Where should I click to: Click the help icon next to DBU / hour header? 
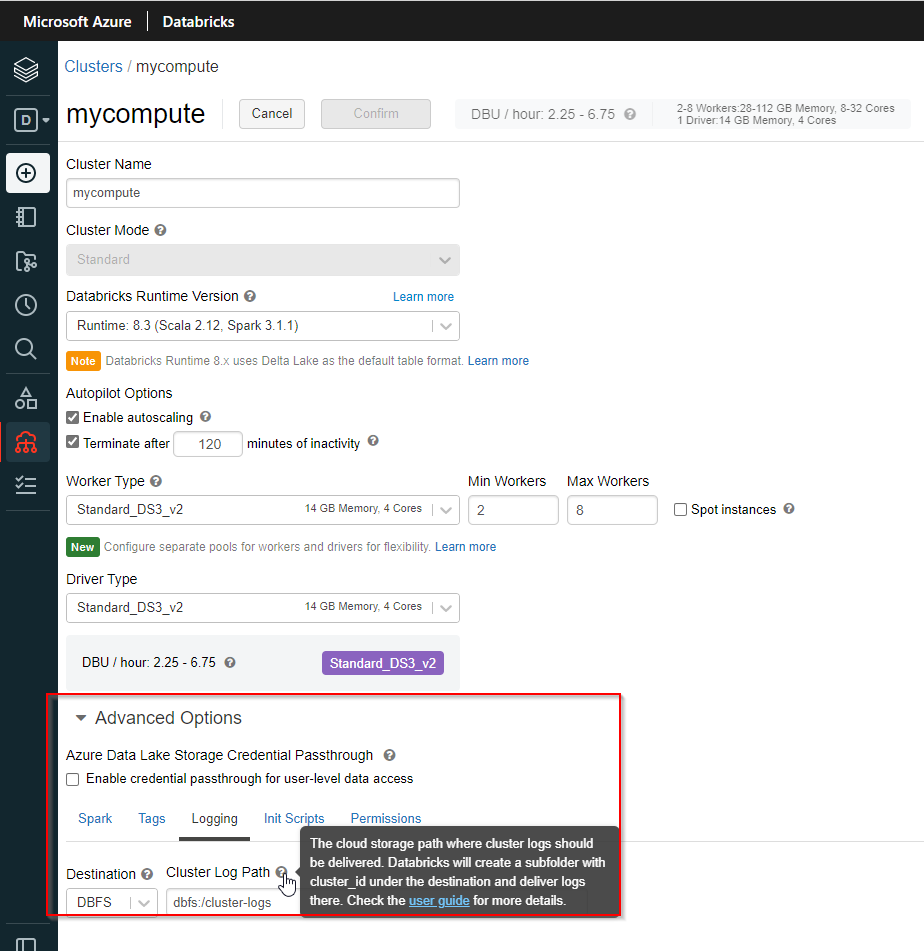click(630, 114)
